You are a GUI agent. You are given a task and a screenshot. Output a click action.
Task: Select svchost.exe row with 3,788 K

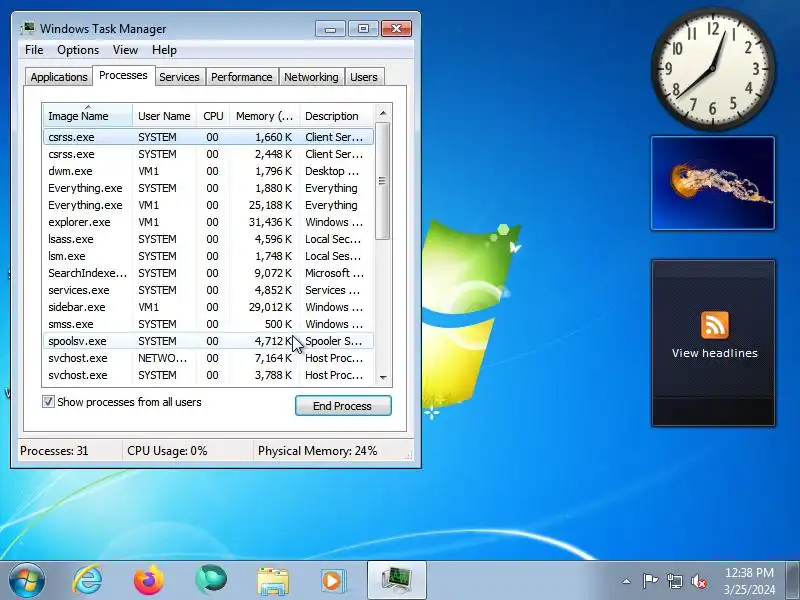point(208,375)
